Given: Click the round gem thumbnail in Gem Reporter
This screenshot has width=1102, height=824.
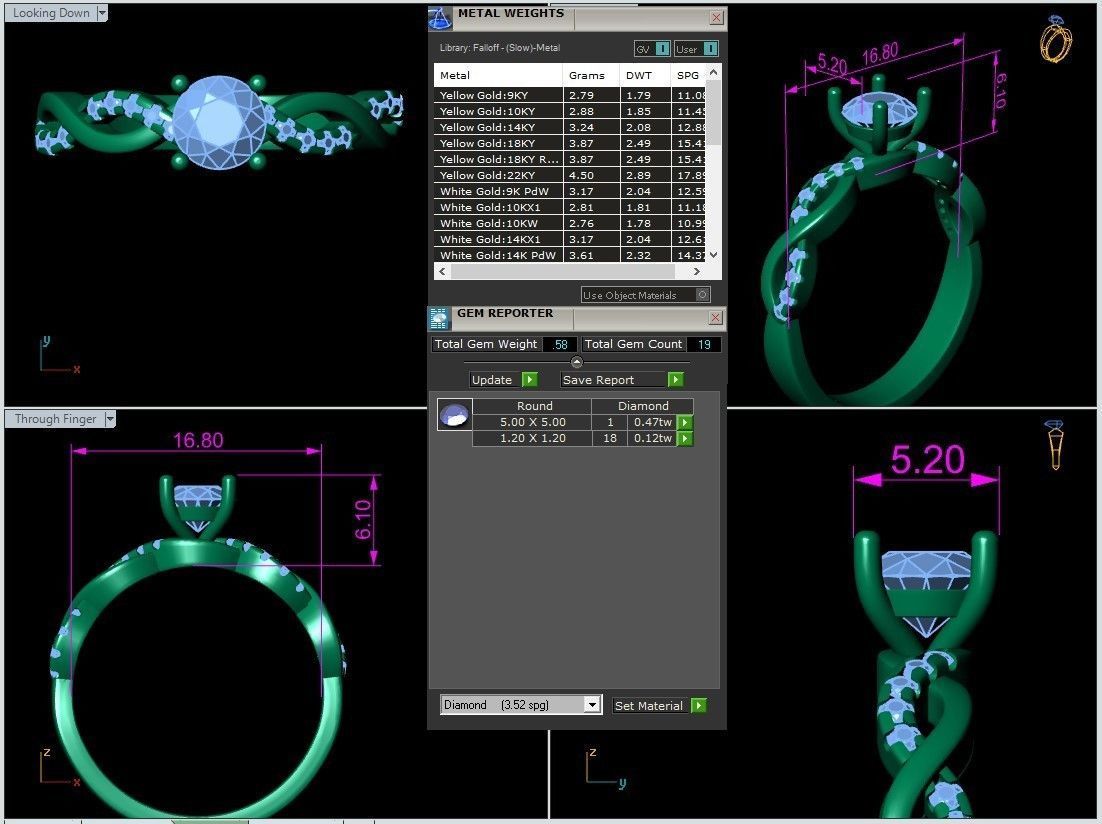Looking at the screenshot, I should click(x=455, y=415).
